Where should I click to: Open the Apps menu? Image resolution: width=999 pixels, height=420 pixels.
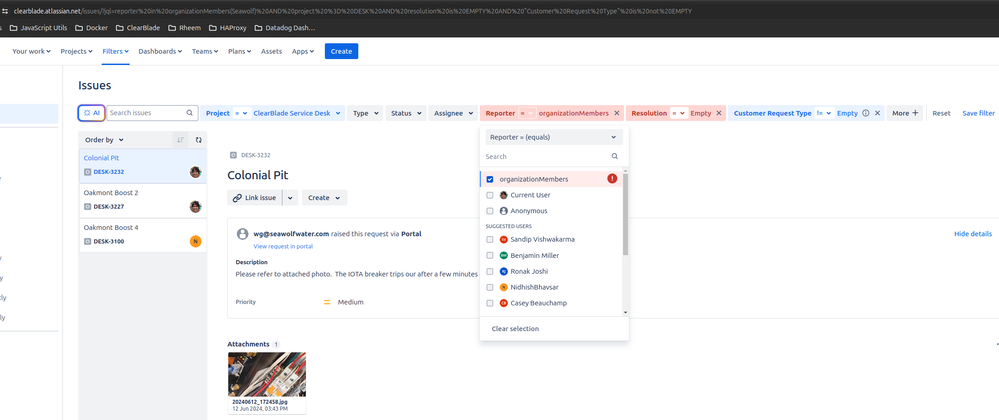pyautogui.click(x=303, y=51)
